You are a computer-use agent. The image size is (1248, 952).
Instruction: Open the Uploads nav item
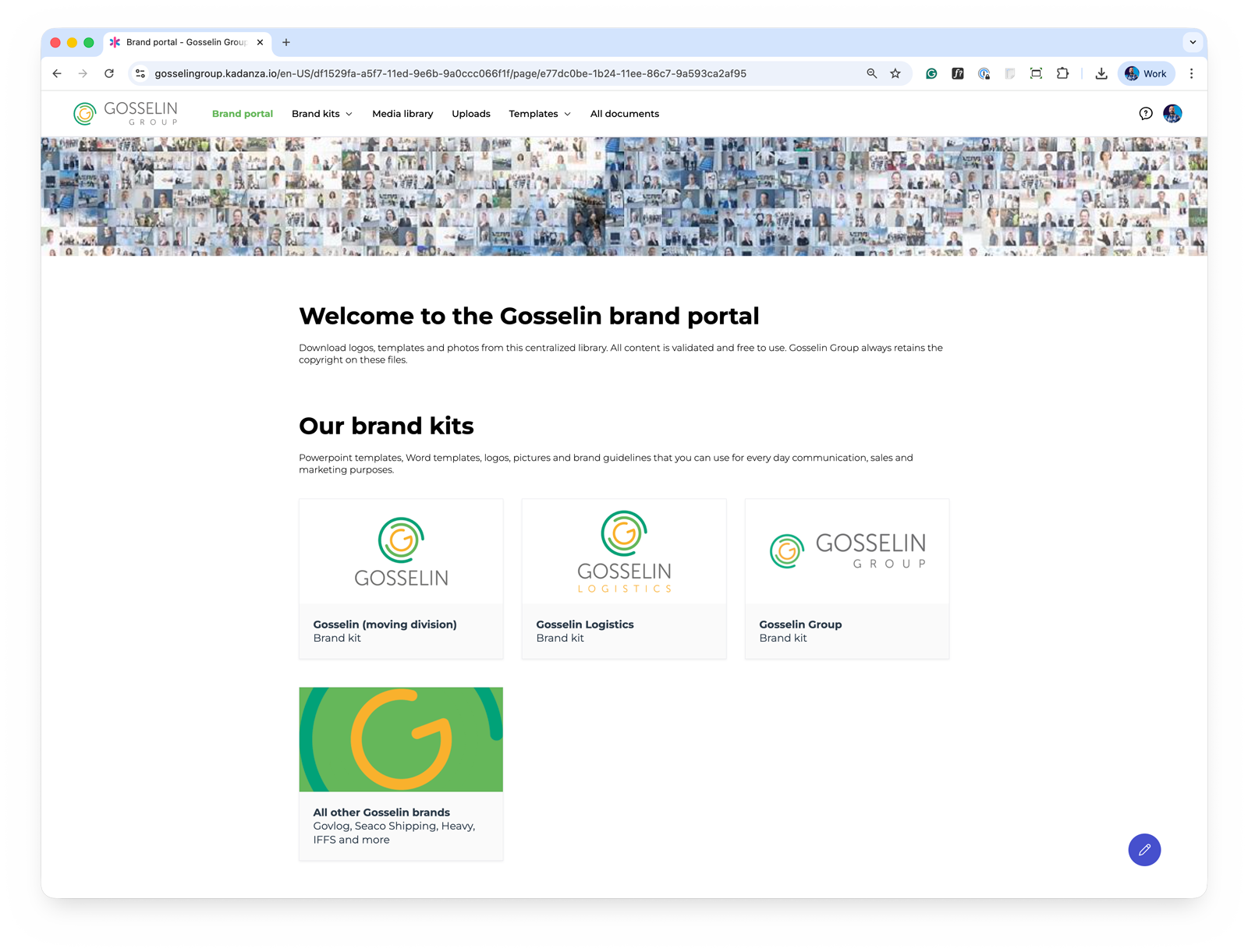tap(471, 114)
